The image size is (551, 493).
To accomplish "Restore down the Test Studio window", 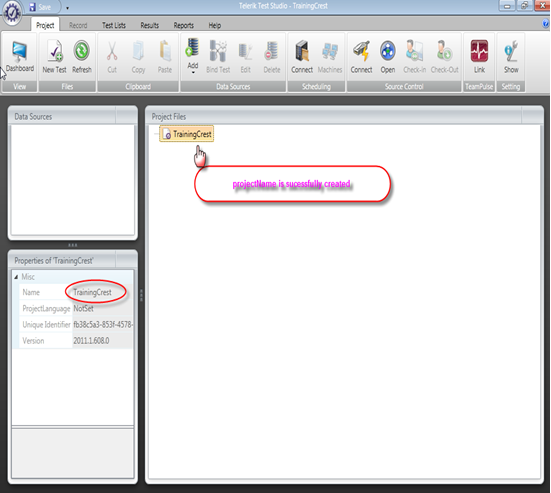I will click(x=524, y=5).
